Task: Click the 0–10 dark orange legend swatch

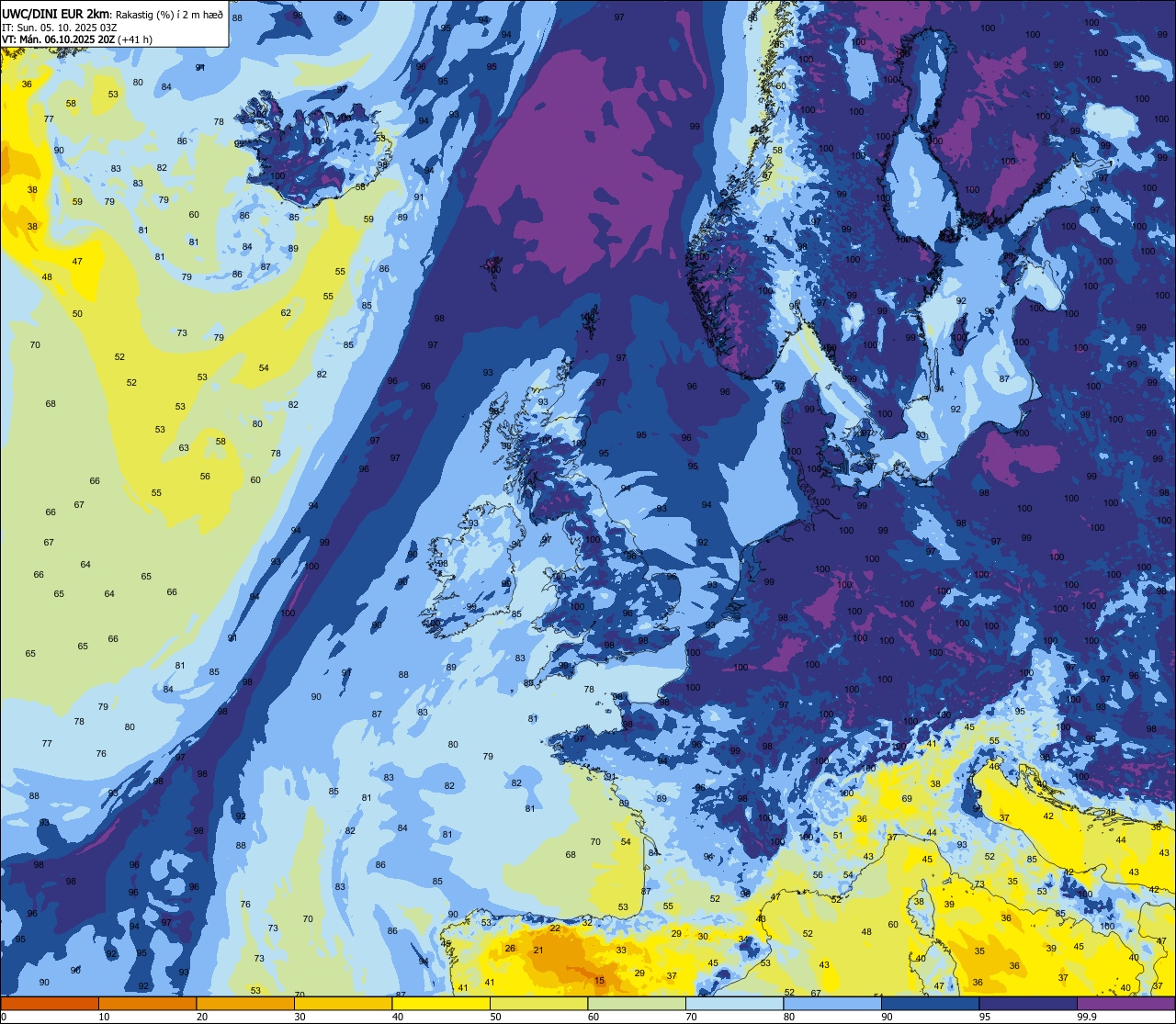Action: (50, 1003)
